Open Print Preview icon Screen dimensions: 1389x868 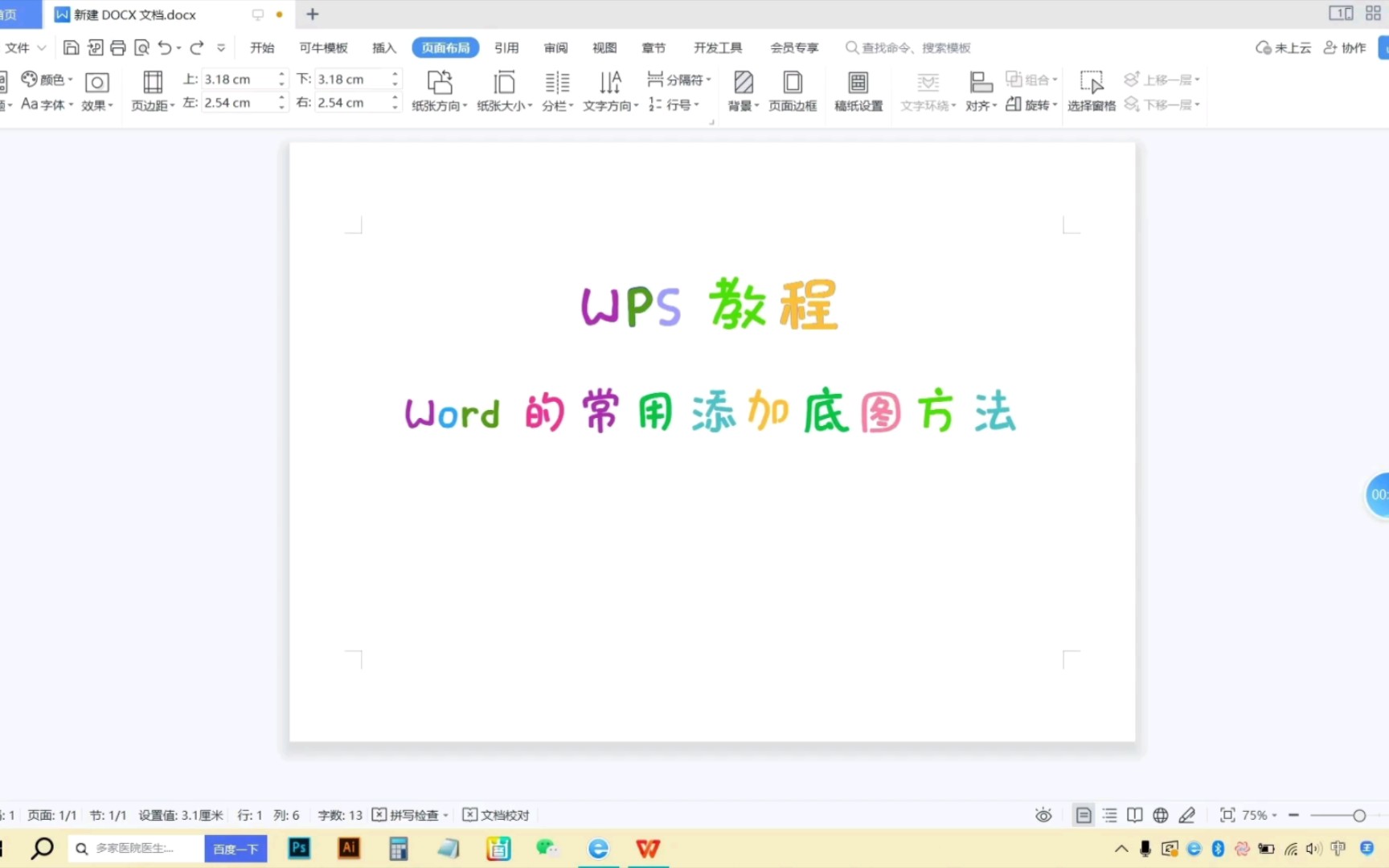point(141,47)
